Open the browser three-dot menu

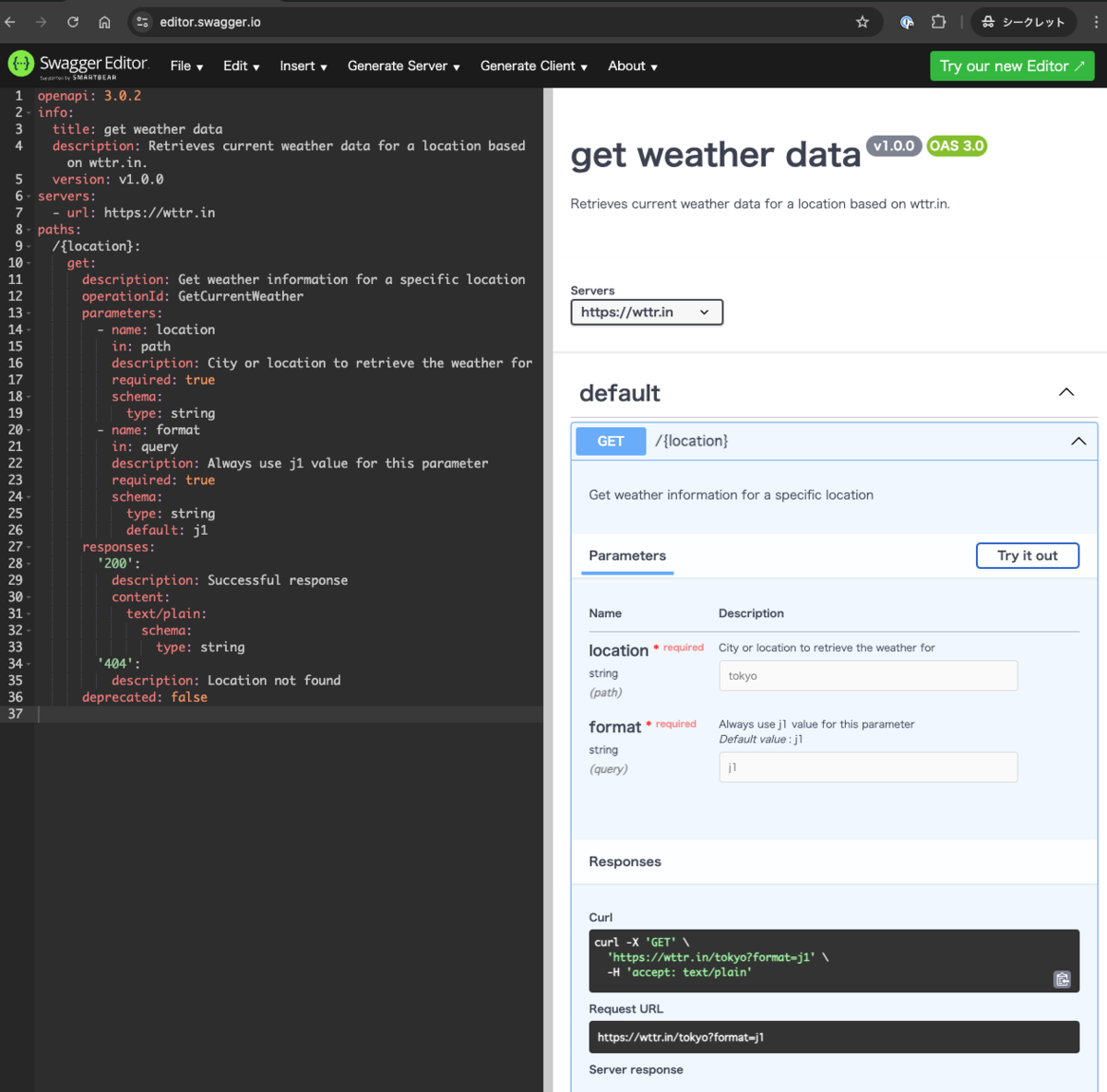click(x=1096, y=22)
